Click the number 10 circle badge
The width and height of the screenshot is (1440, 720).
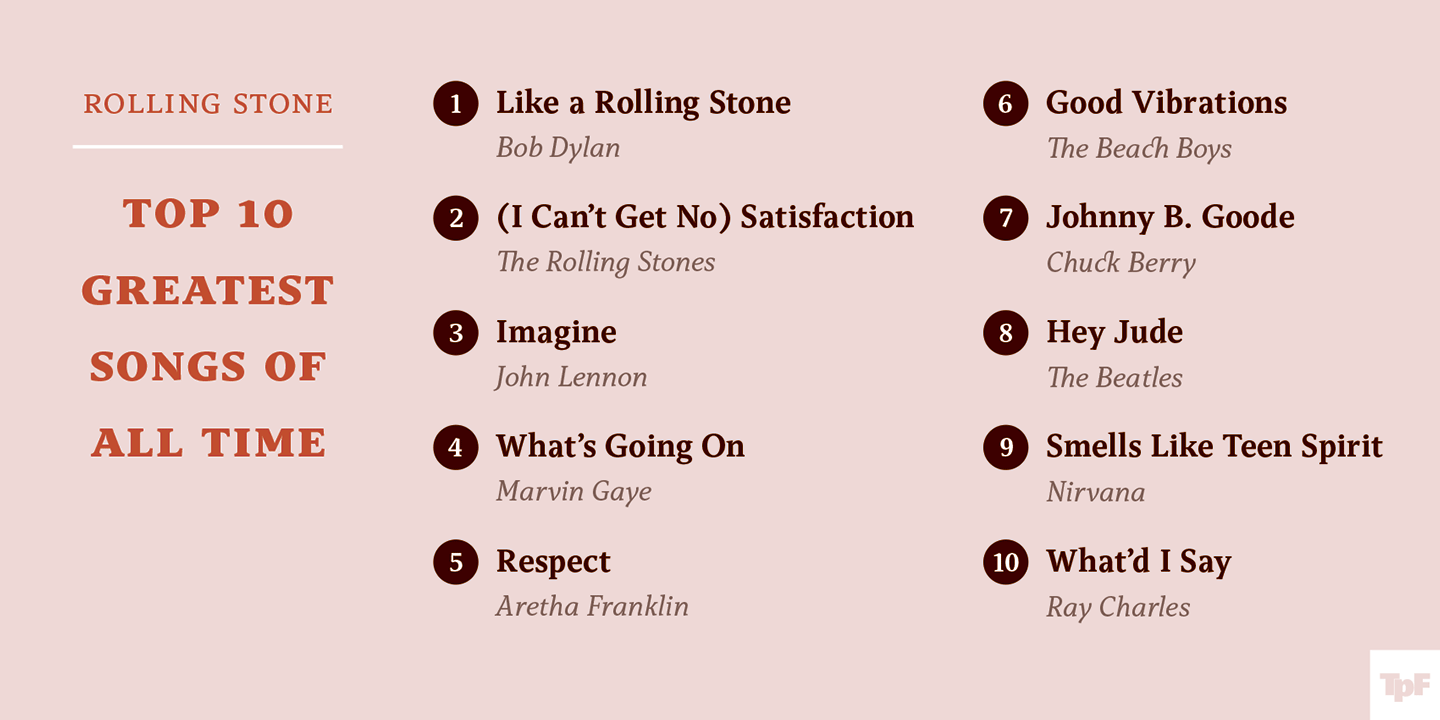pos(1006,562)
